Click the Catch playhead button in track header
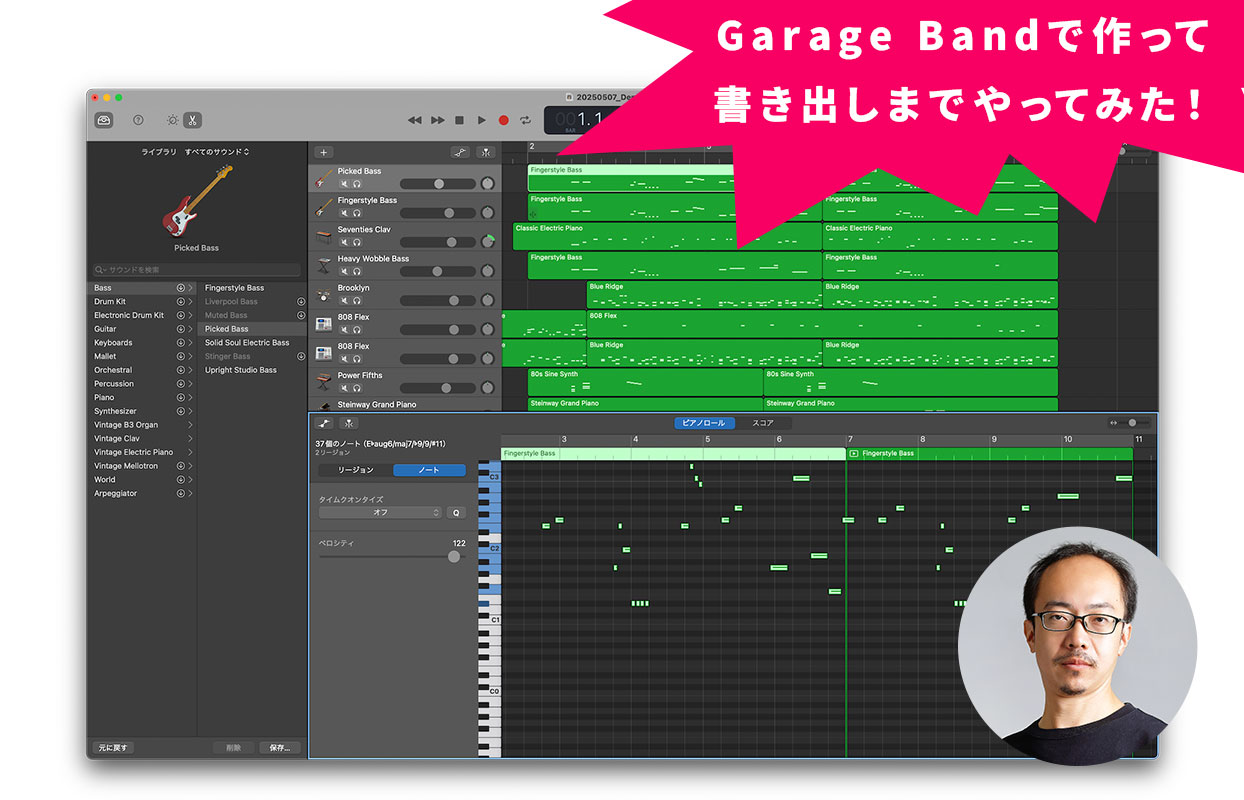 coord(485,152)
